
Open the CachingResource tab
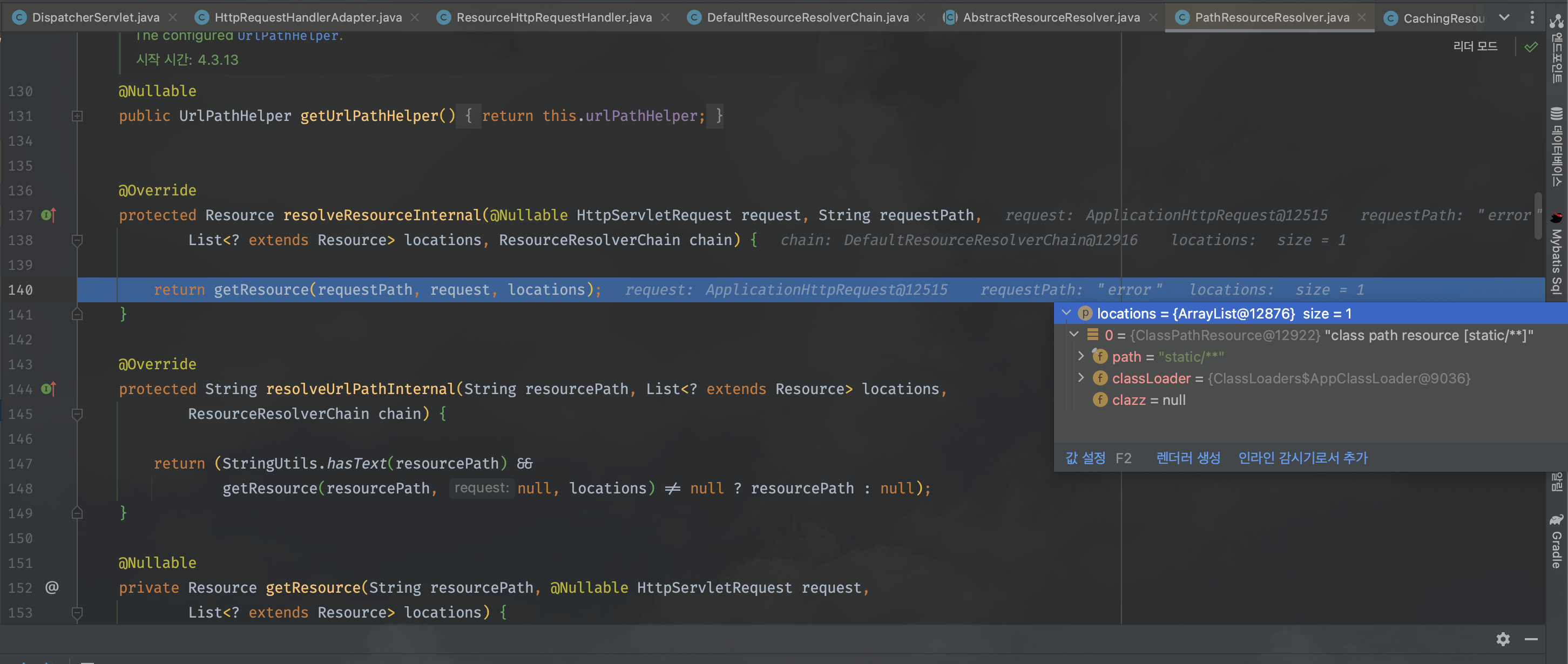coord(1434,18)
